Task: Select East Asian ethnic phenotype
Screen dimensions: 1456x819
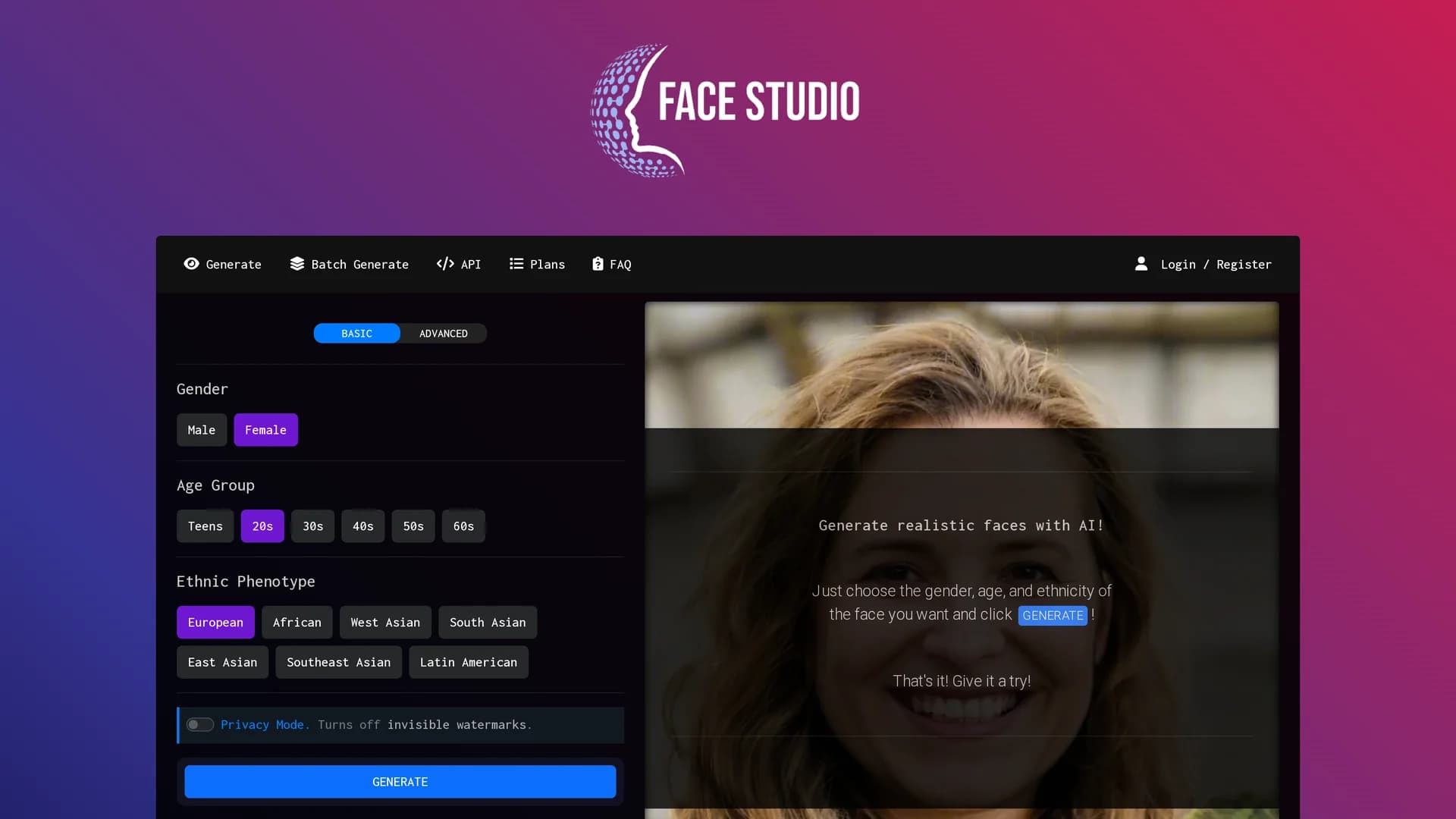Action: coord(222,662)
